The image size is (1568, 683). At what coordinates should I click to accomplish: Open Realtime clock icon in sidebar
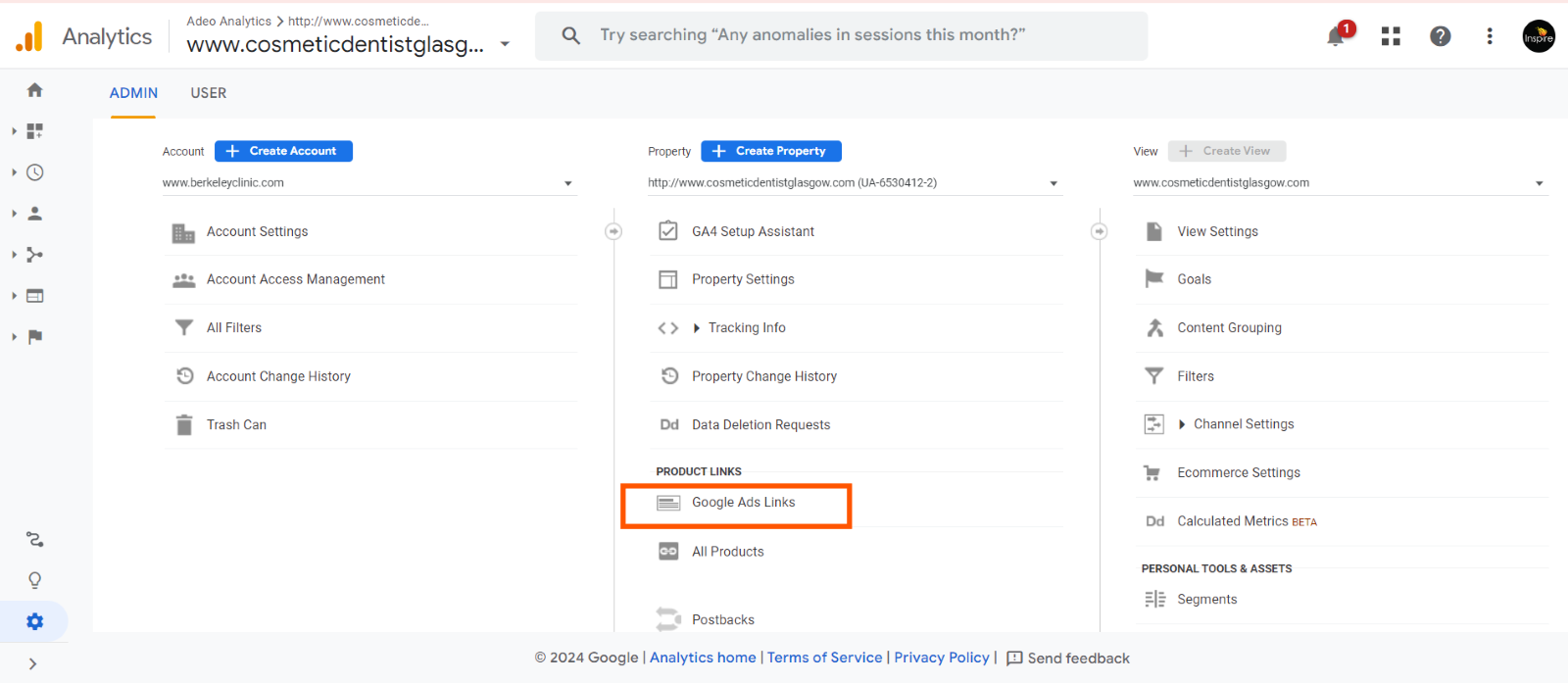(35, 172)
